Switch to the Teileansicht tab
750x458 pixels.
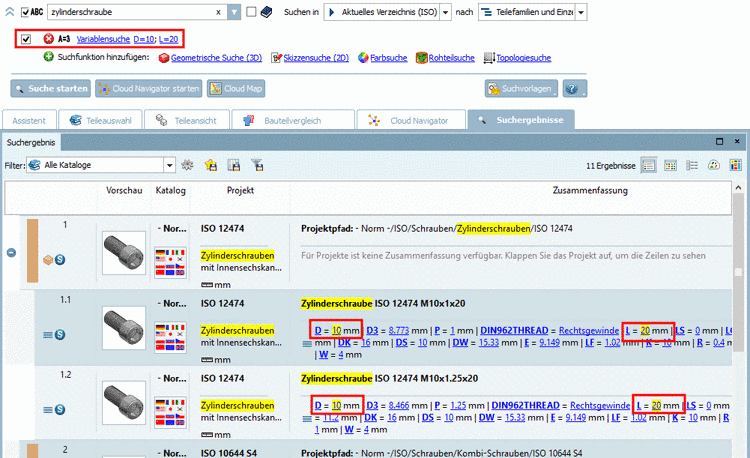coord(187,120)
